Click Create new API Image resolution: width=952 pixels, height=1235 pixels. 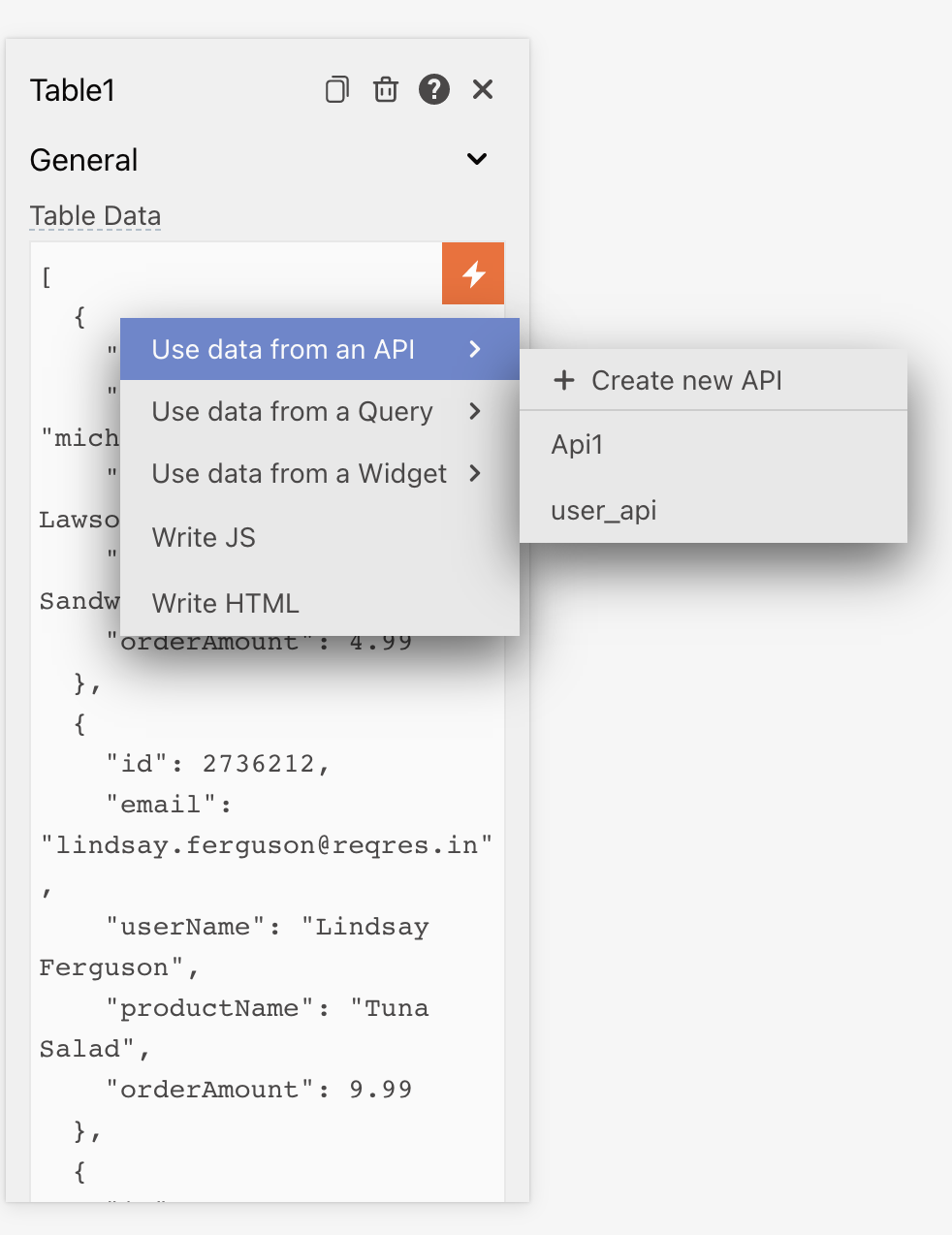(x=714, y=380)
